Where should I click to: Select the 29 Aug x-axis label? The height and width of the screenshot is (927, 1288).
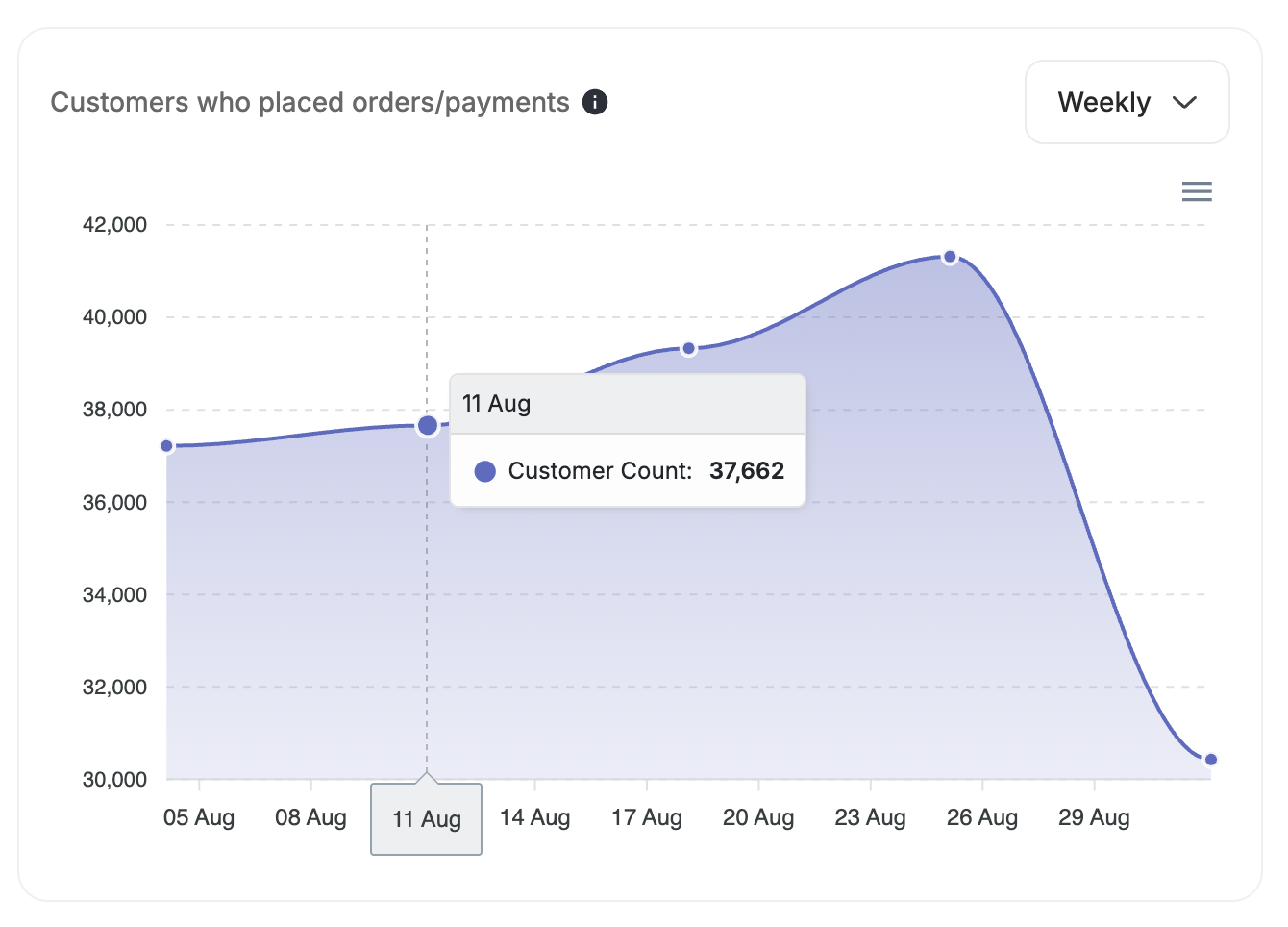[1094, 818]
